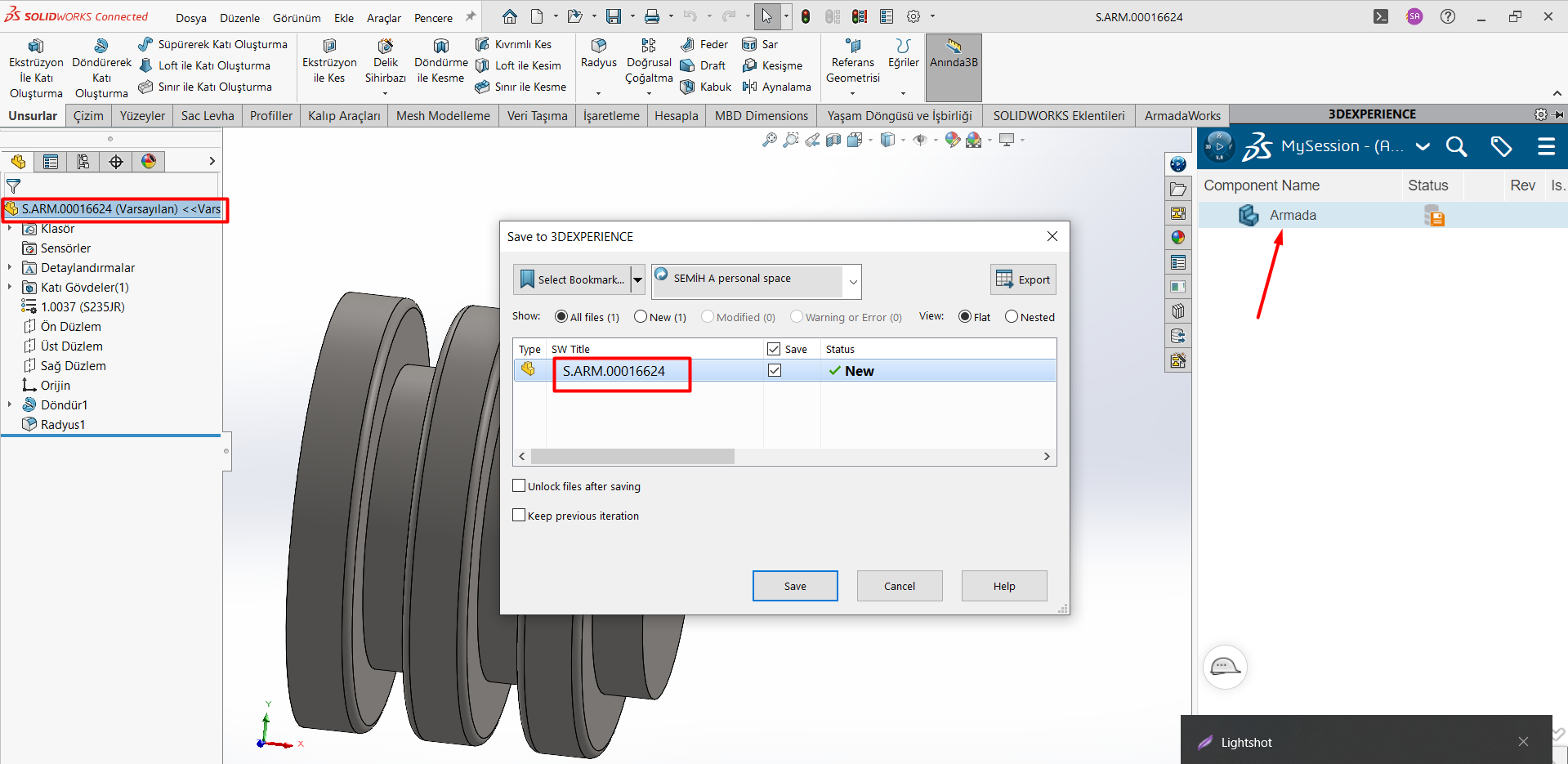Switch to the Sac Levha tab
The height and width of the screenshot is (764, 1568).
pyautogui.click(x=208, y=116)
